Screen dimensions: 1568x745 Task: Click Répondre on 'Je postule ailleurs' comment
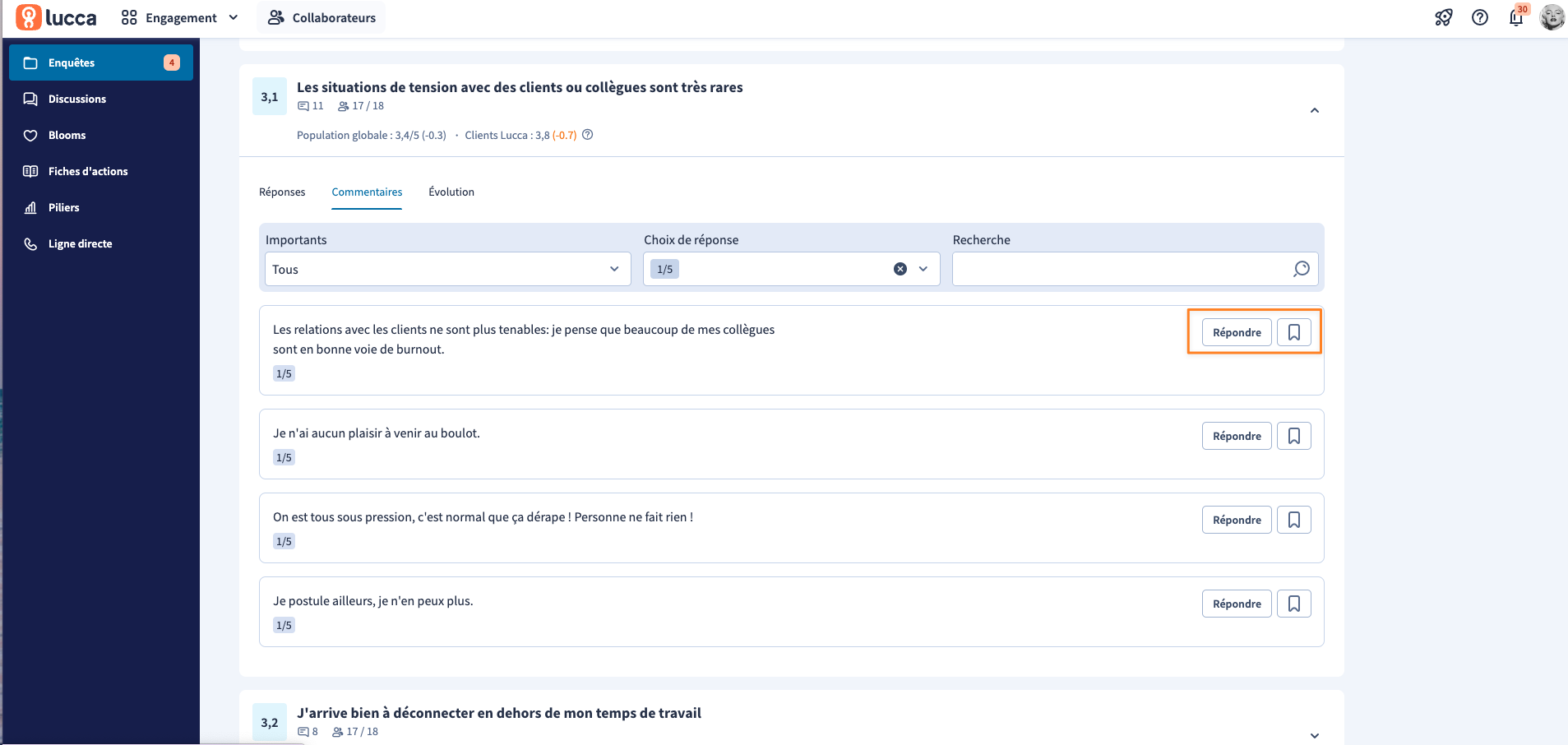pyautogui.click(x=1237, y=604)
